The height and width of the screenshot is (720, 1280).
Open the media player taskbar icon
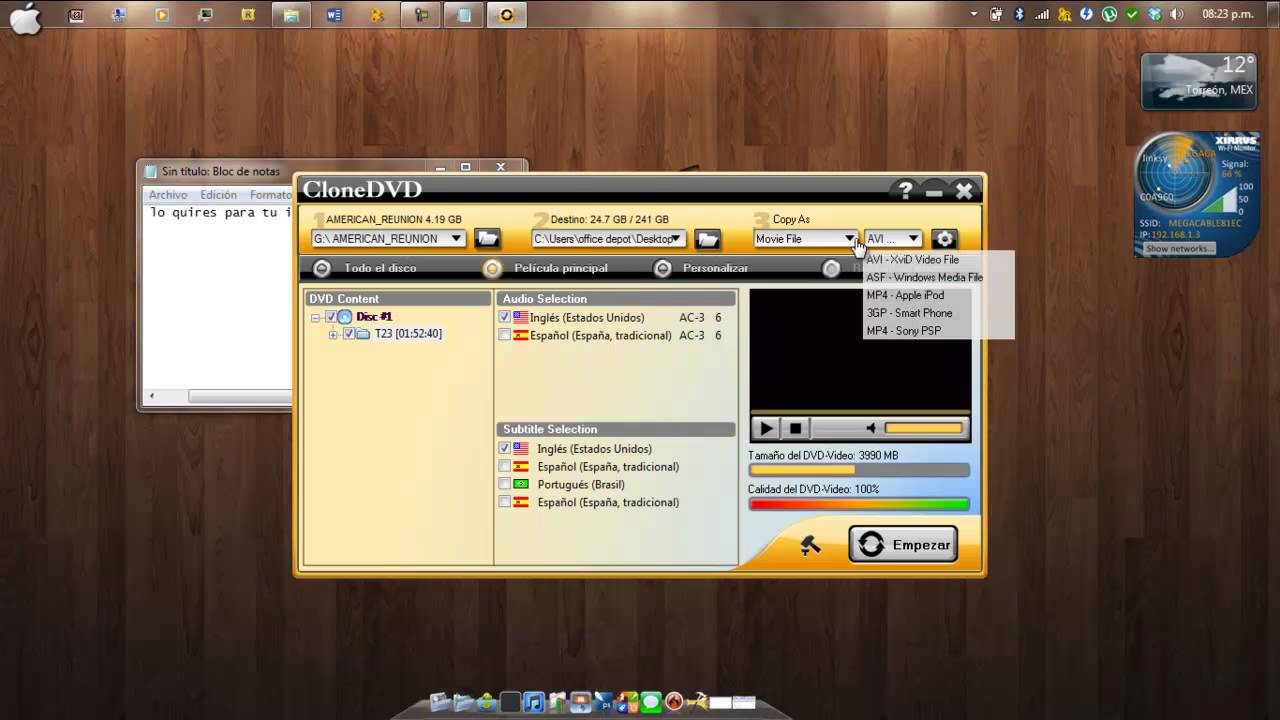(x=162, y=15)
